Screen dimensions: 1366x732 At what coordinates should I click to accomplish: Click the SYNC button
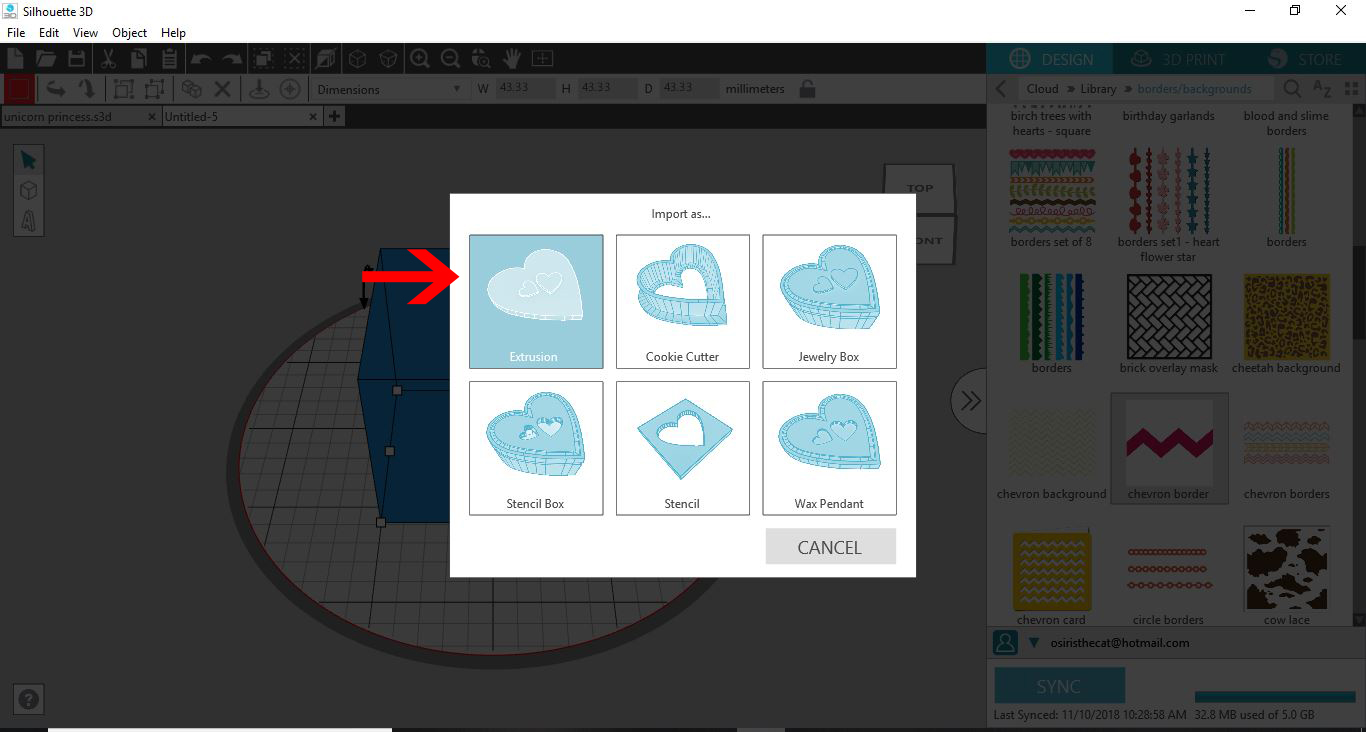click(1059, 686)
